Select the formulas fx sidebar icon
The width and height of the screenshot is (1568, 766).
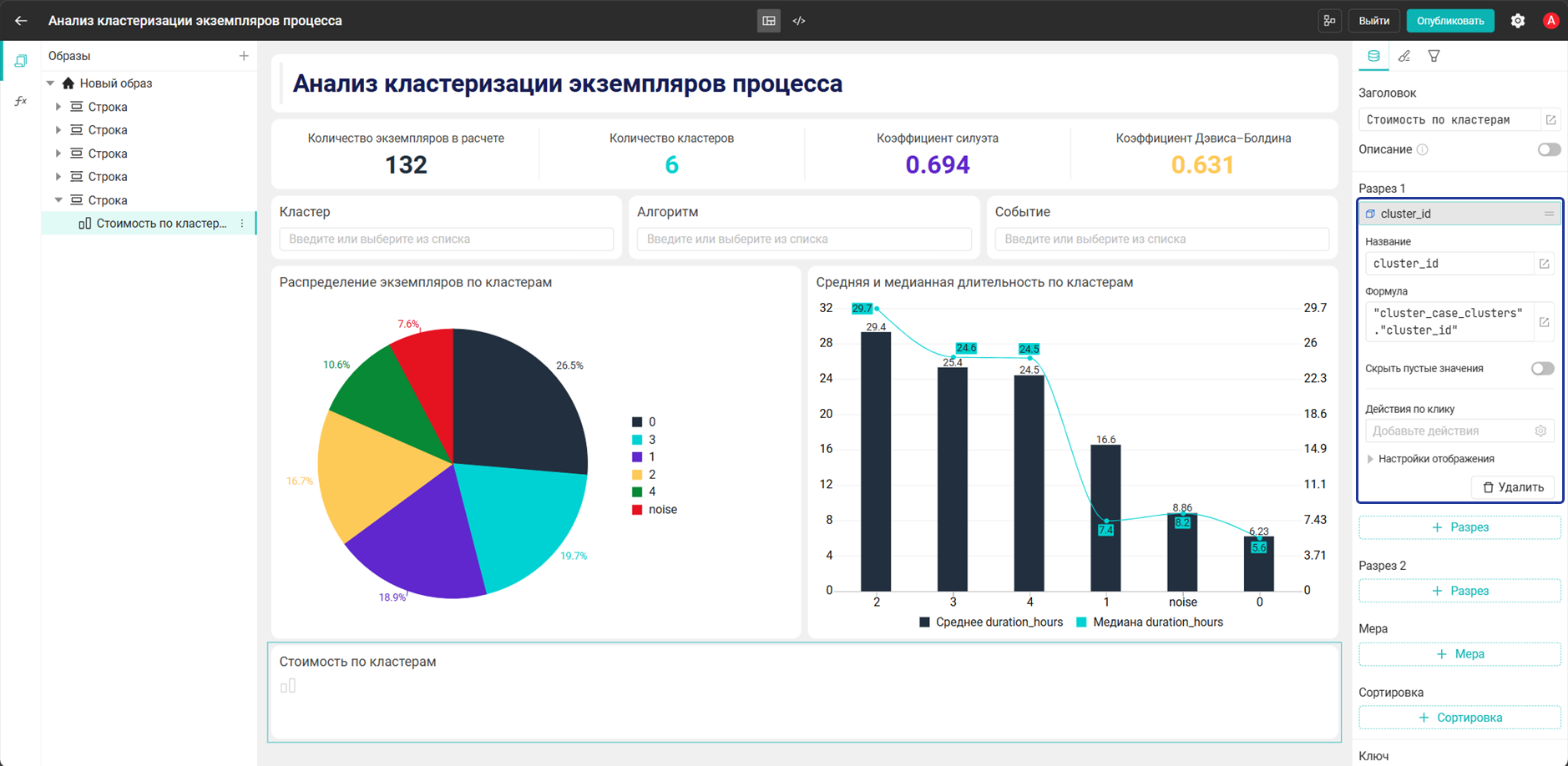pos(21,101)
